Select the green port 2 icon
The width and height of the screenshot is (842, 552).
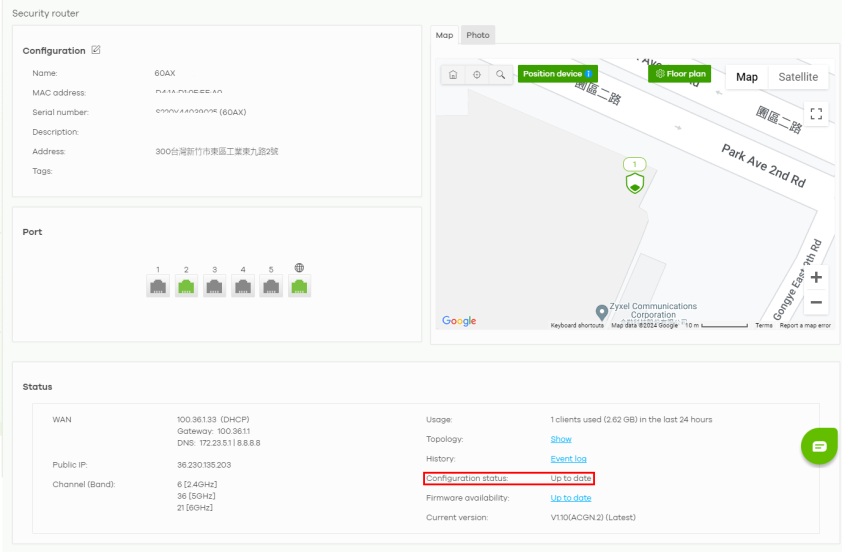pos(186,287)
